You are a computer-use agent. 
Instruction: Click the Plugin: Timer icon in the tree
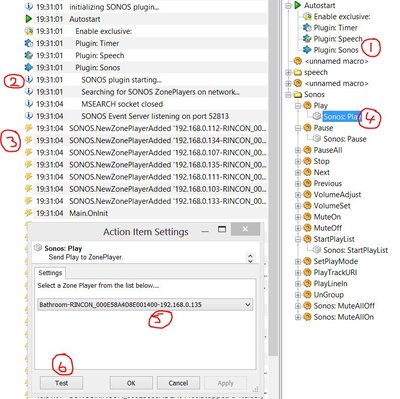tap(307, 28)
